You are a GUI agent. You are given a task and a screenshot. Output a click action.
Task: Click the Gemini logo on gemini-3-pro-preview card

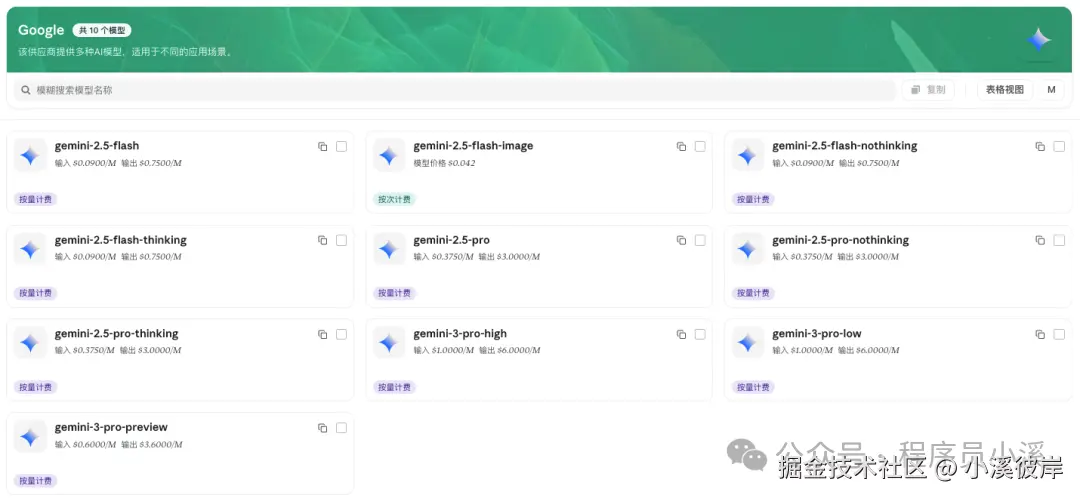point(30,437)
